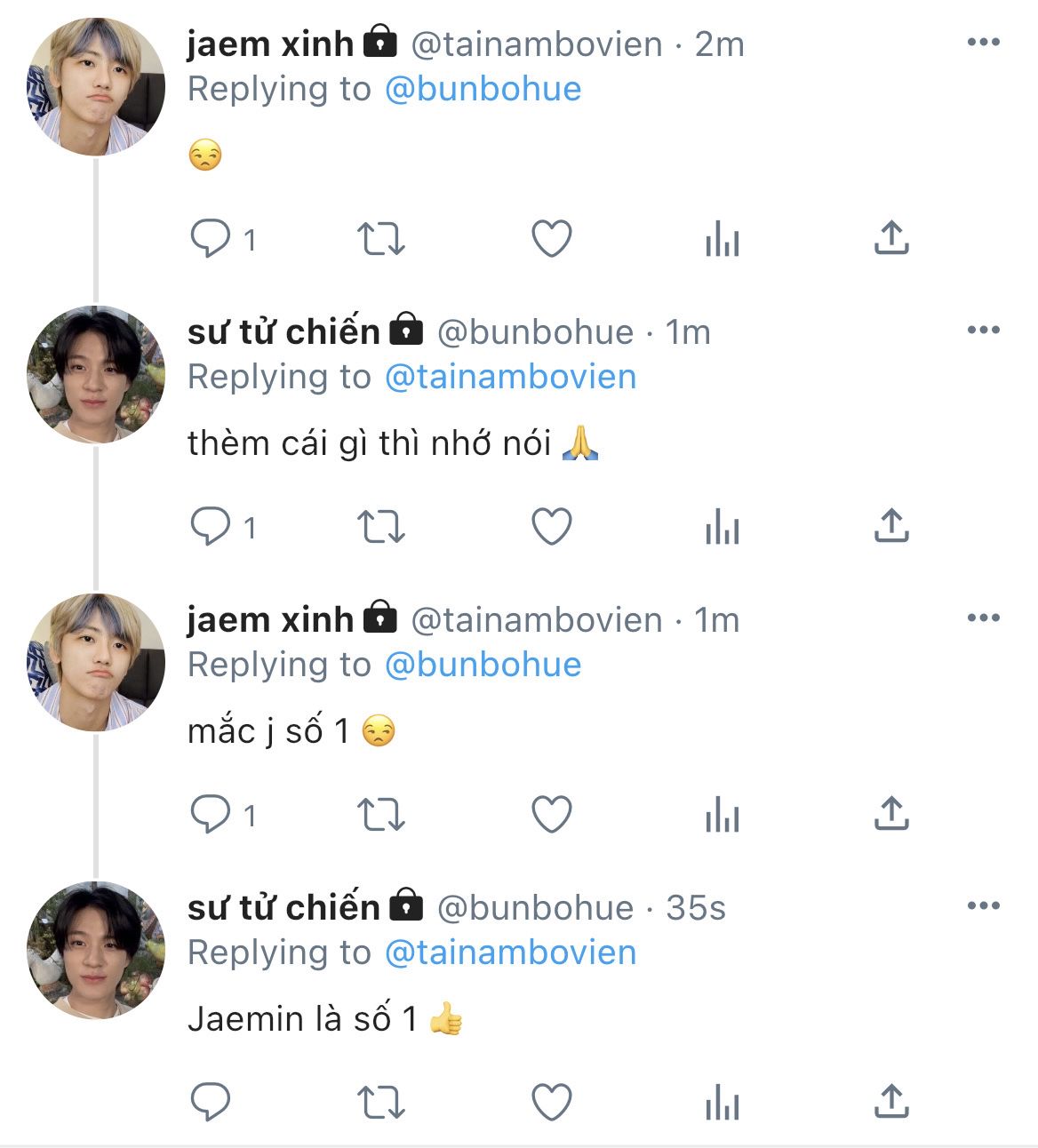Image resolution: width=1038 pixels, height=1148 pixels.
Task: Open more options on 'mắc j số 1' tweet
Action: (983, 618)
